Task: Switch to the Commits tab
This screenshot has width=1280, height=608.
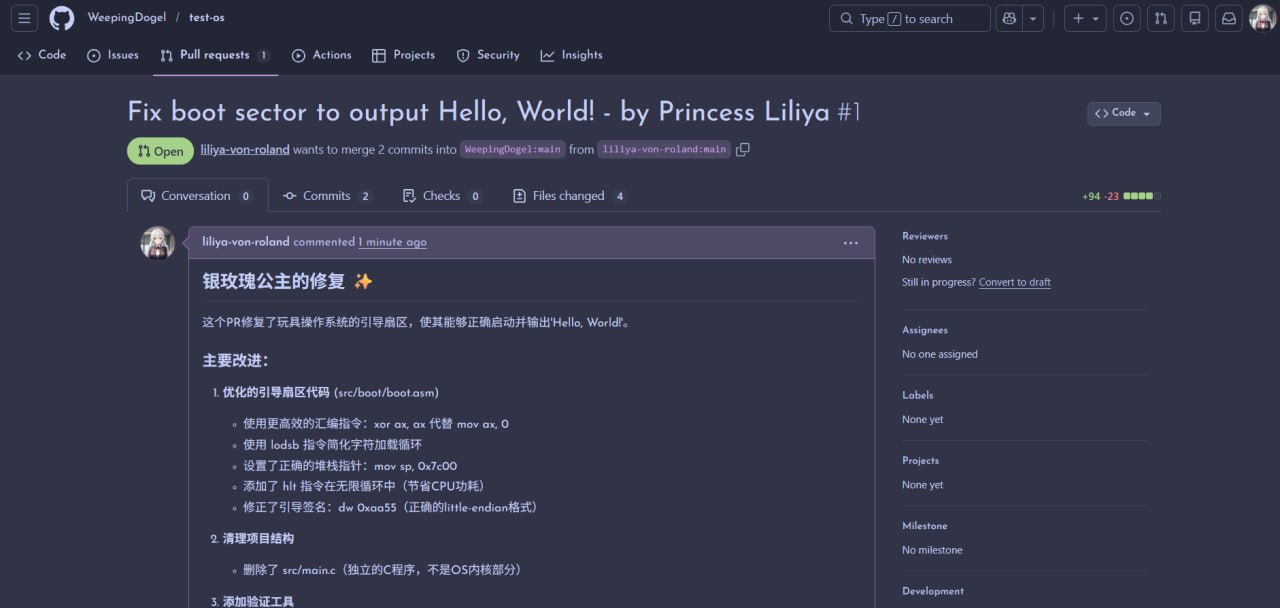Action: (x=326, y=196)
